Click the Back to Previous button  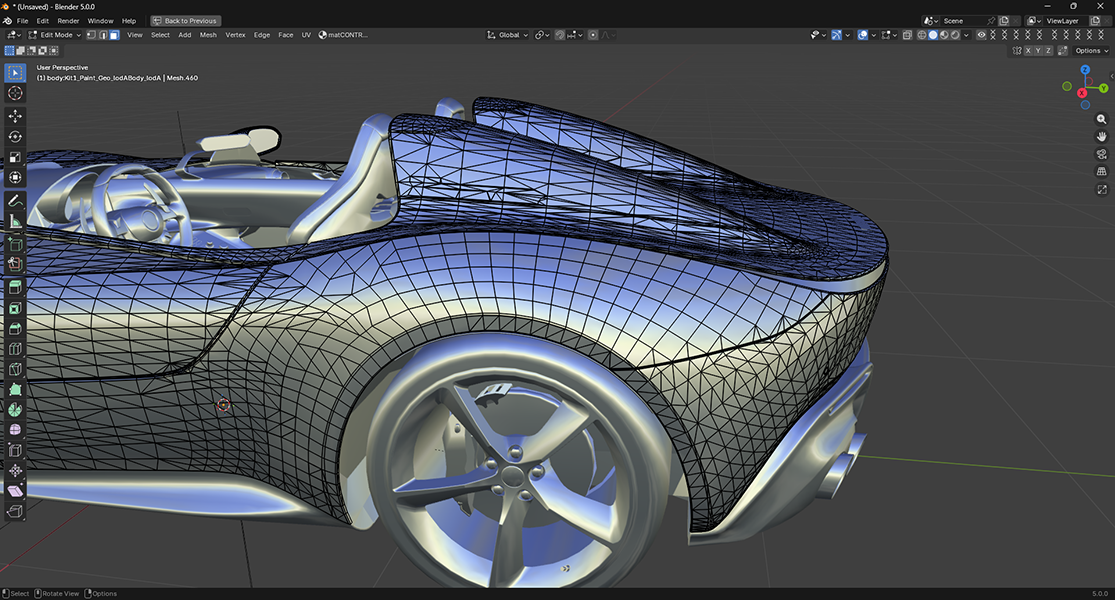tap(186, 21)
